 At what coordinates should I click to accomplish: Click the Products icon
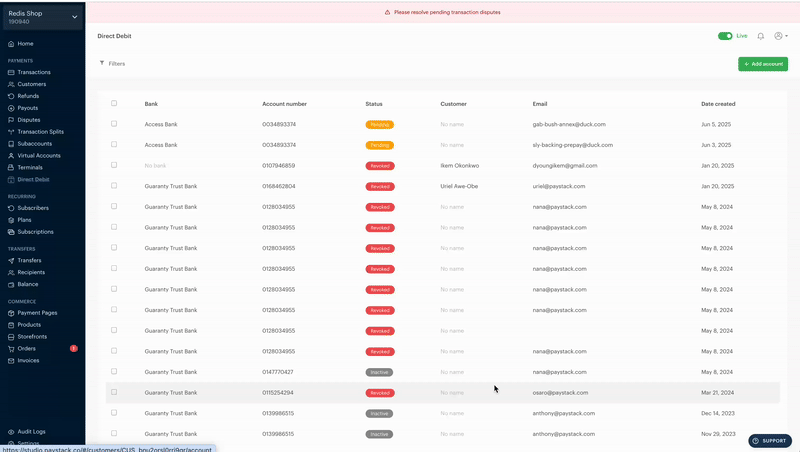11,324
